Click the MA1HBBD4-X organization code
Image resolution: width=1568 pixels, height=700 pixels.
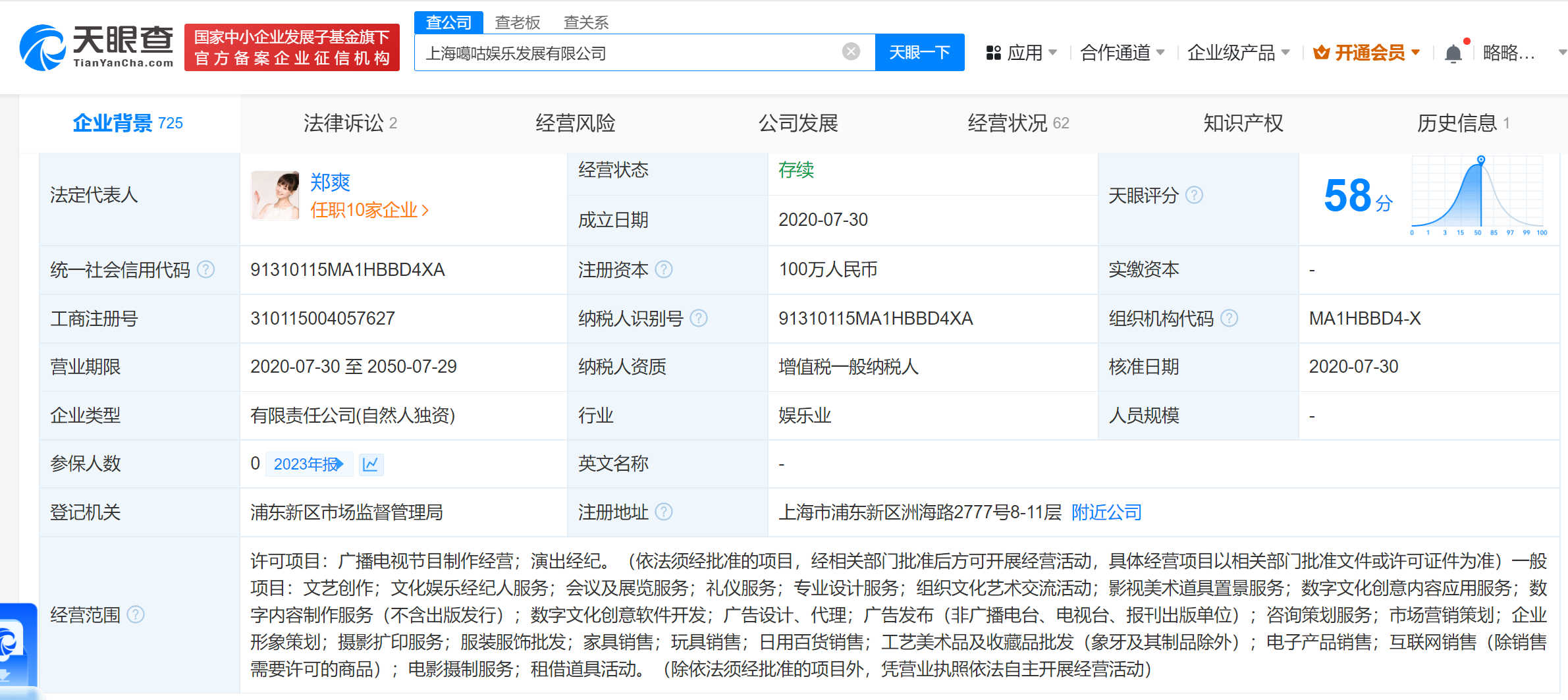pos(1365,318)
